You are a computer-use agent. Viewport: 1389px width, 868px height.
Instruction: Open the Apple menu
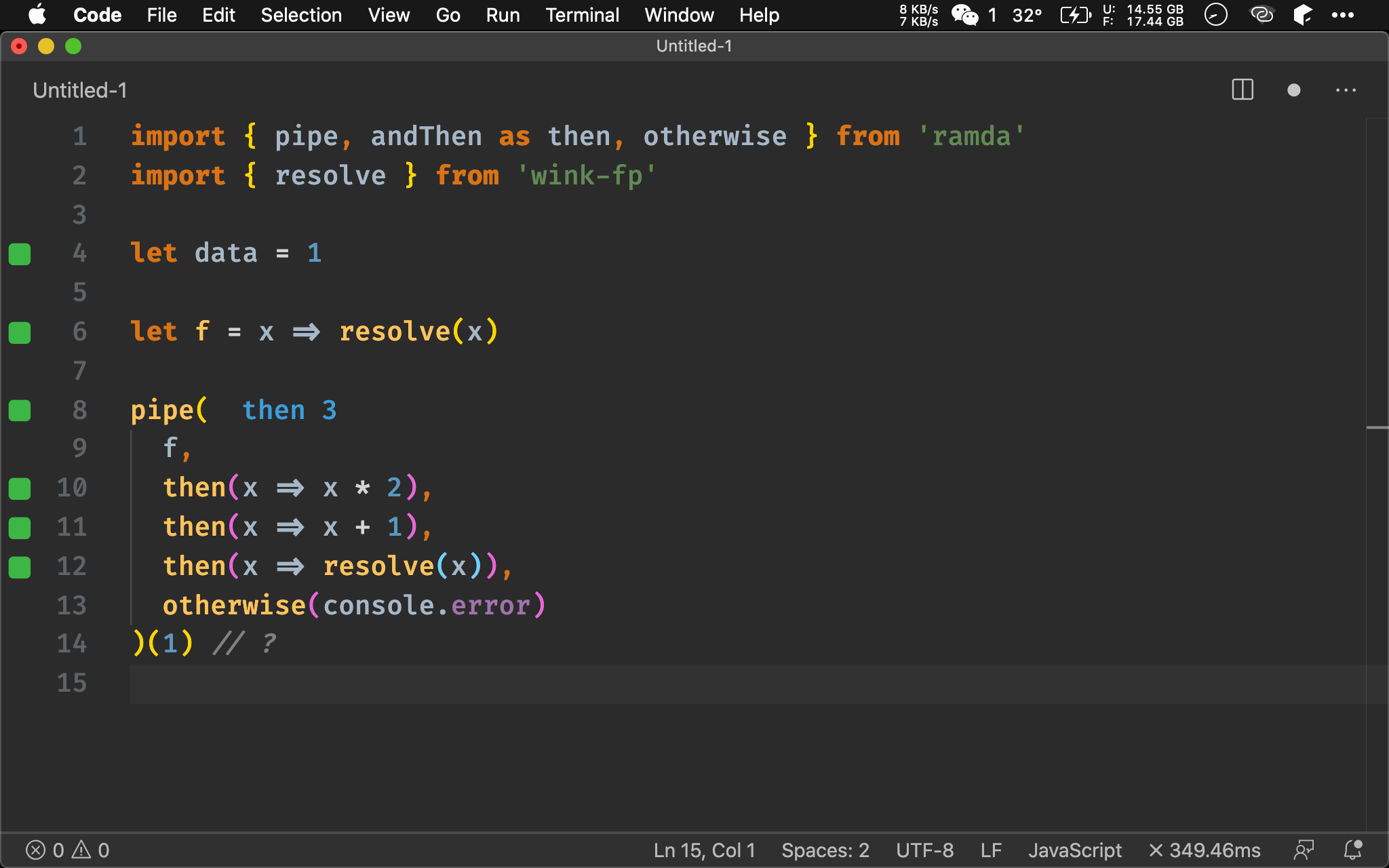pyautogui.click(x=37, y=15)
